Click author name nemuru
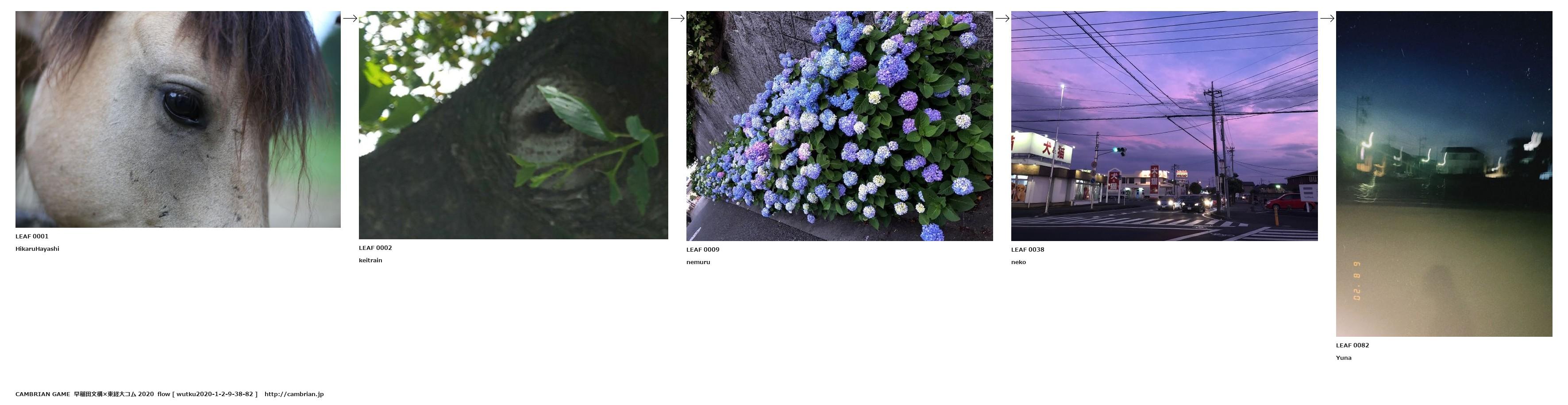Viewport: 1568px width, 405px height. [x=698, y=262]
